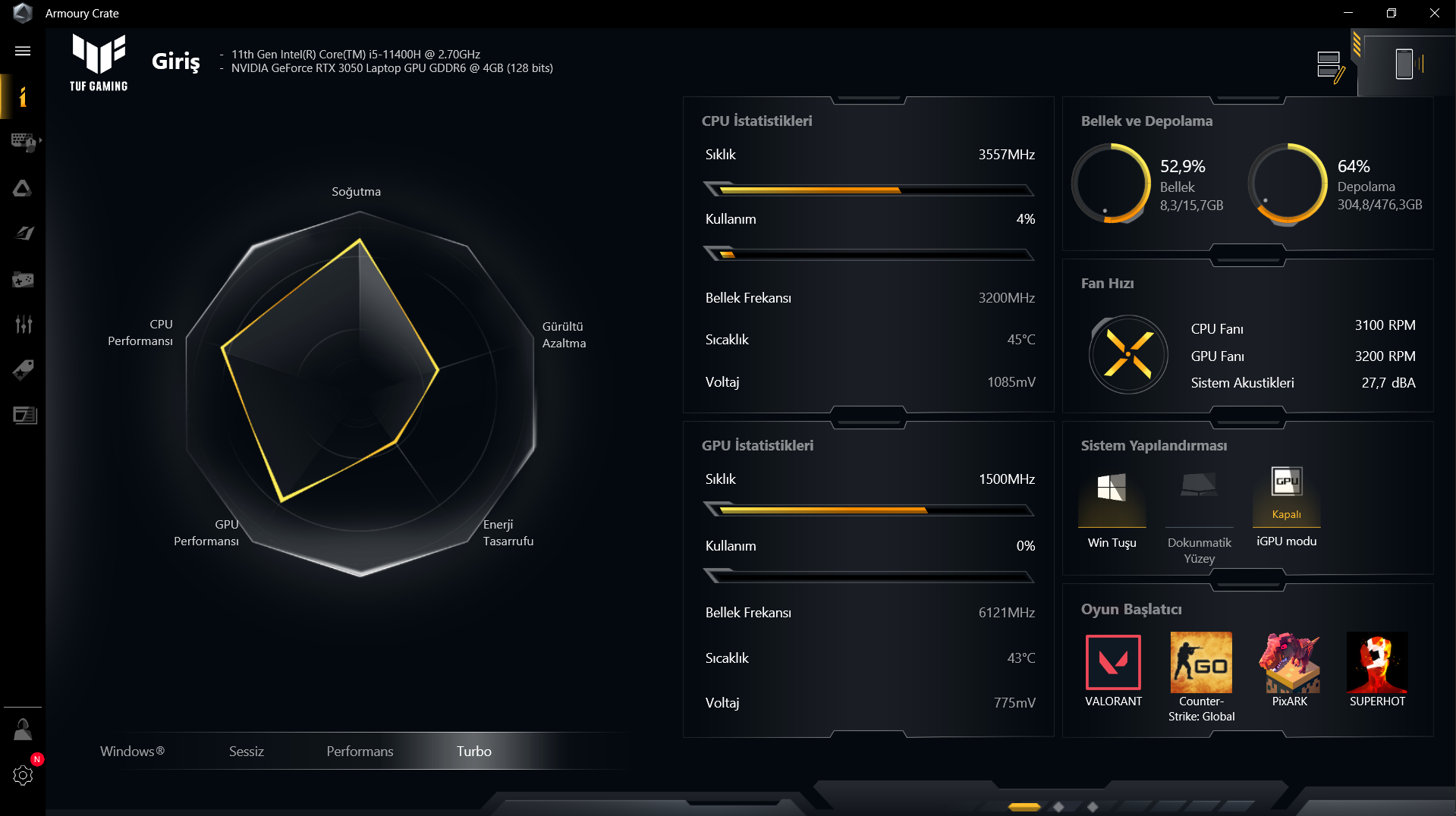1456x816 pixels.
Task: Open user profile icon in sidebar
Action: 23,730
